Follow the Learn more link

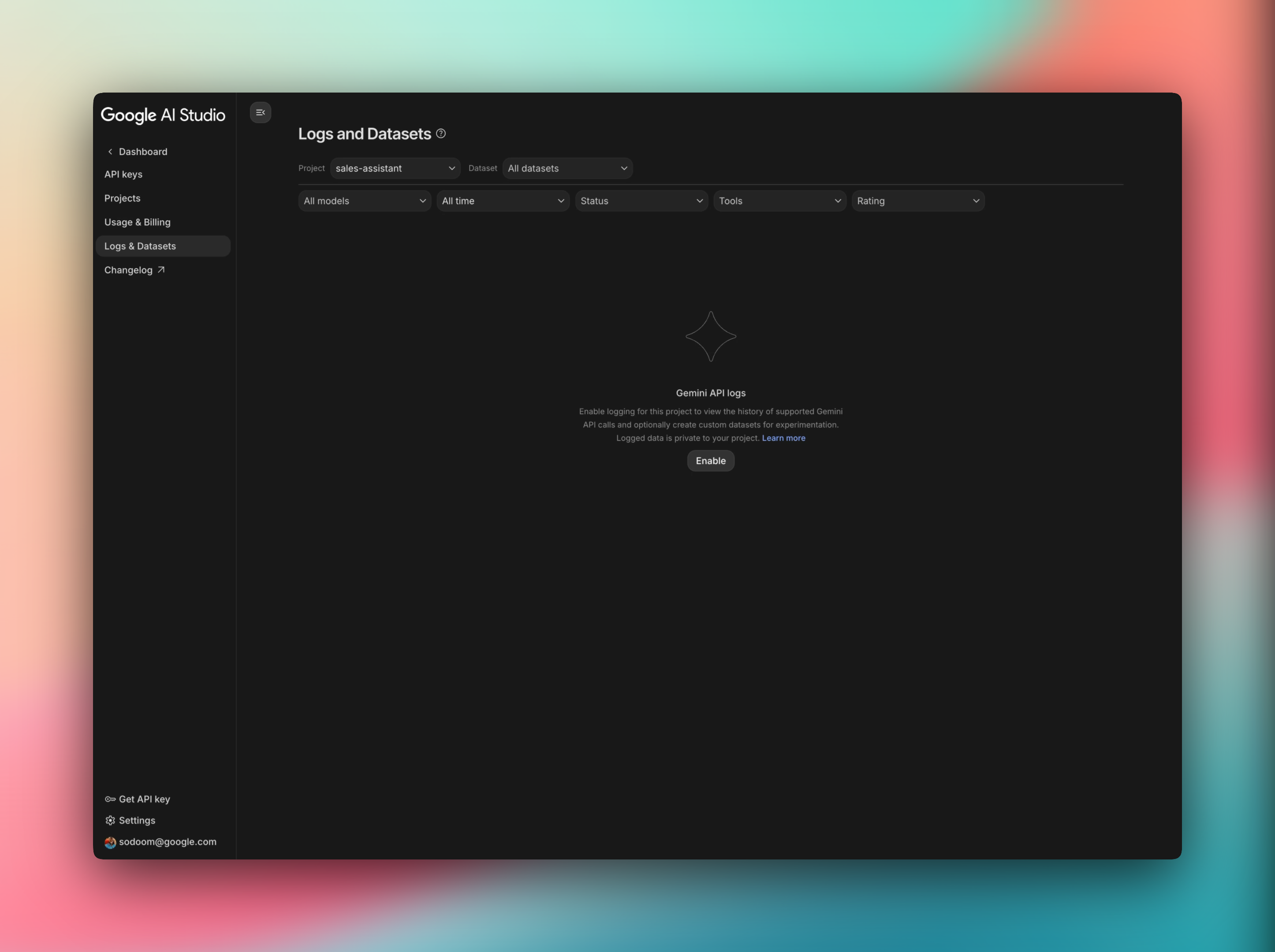[x=783, y=438]
